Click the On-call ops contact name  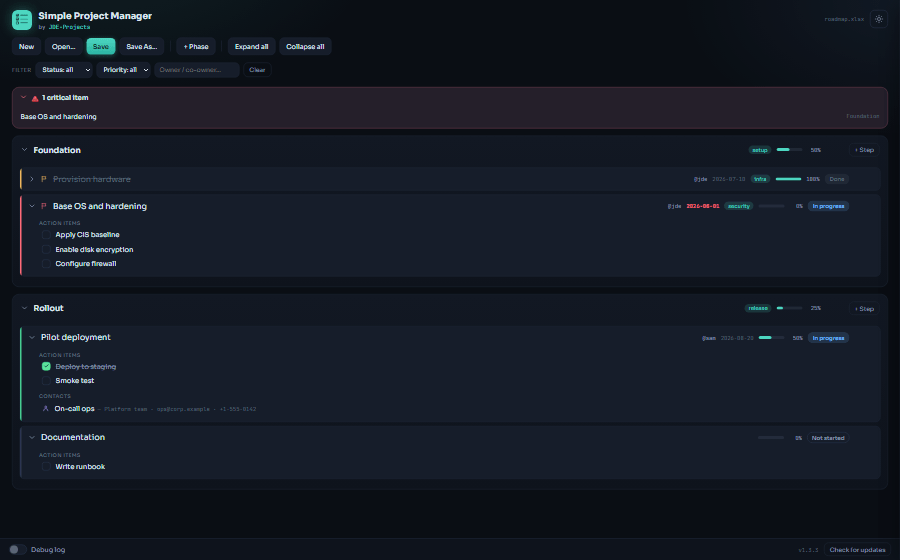point(75,409)
